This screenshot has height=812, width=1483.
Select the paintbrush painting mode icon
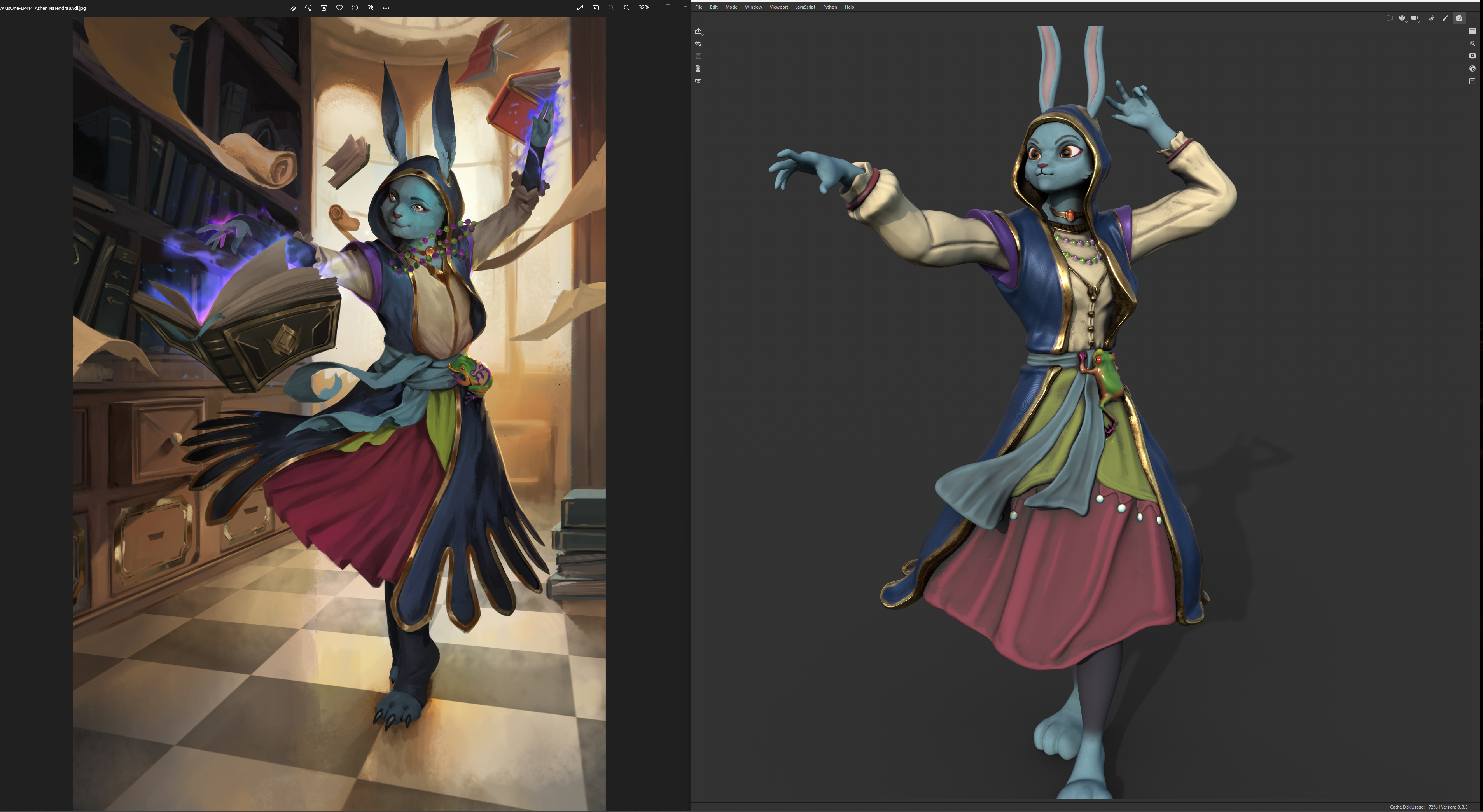coord(1445,18)
